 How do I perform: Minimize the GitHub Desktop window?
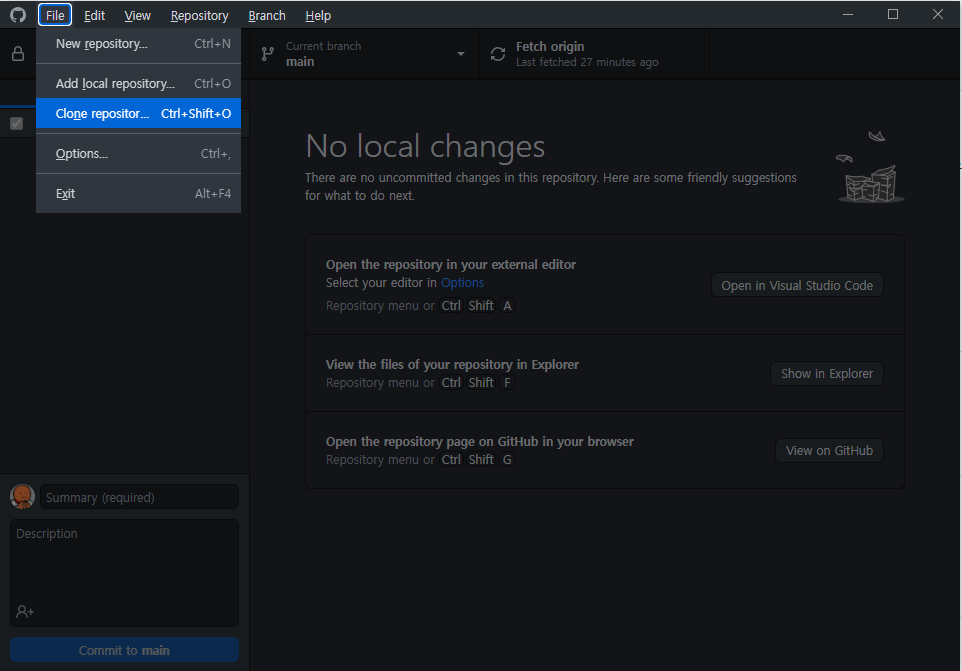tap(848, 14)
